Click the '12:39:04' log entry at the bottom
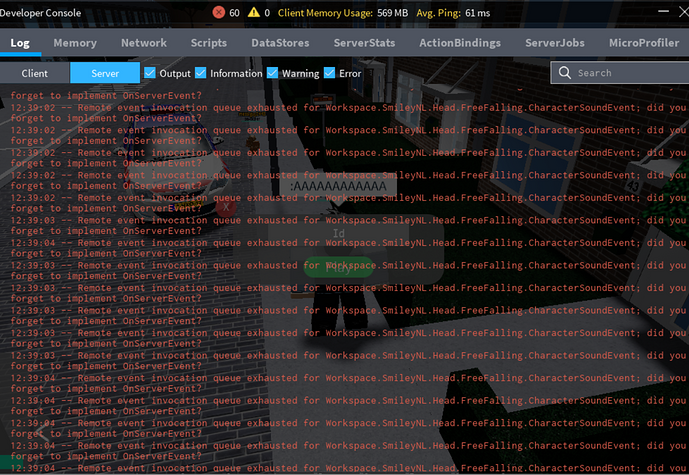This screenshot has height=475, width=689. pos(348,468)
